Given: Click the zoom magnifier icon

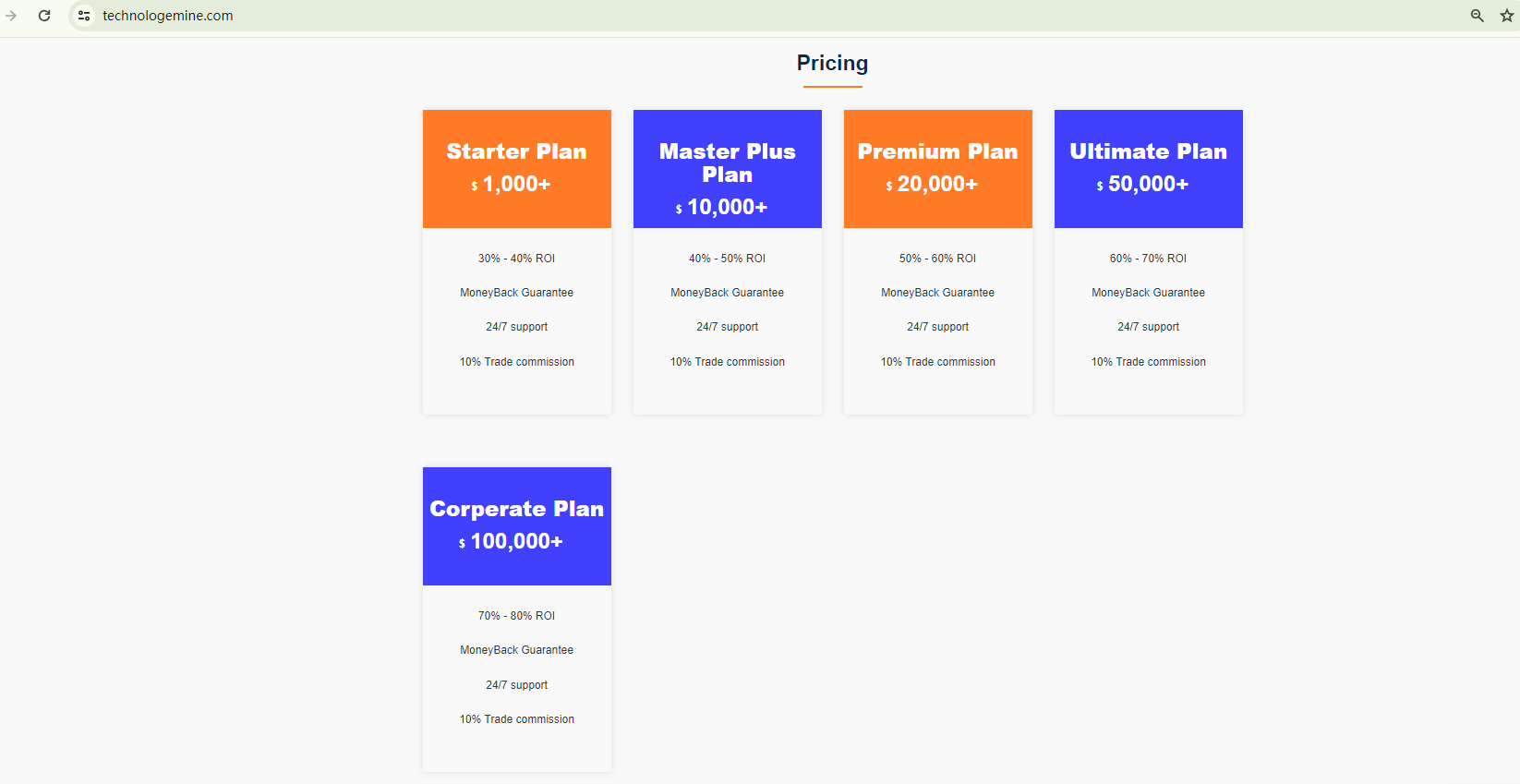Looking at the screenshot, I should (x=1477, y=16).
